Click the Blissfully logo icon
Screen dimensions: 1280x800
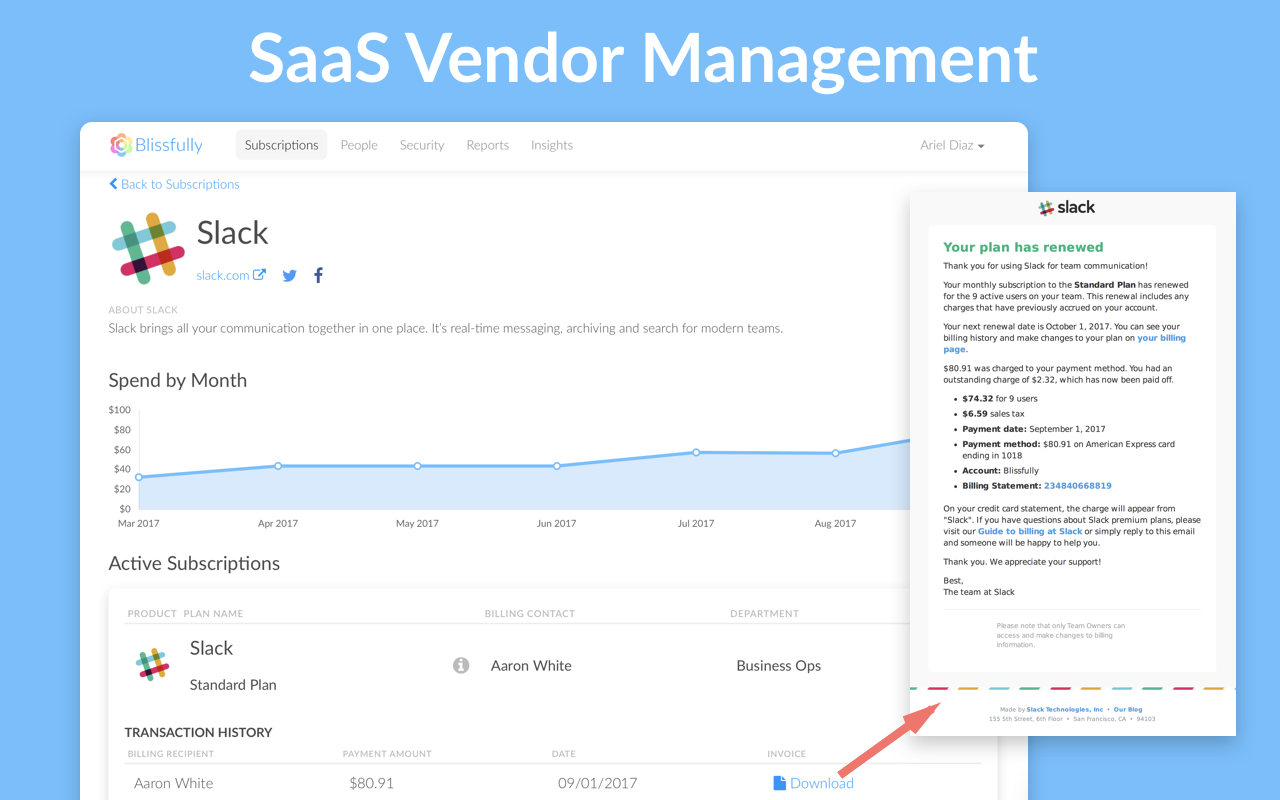121,145
